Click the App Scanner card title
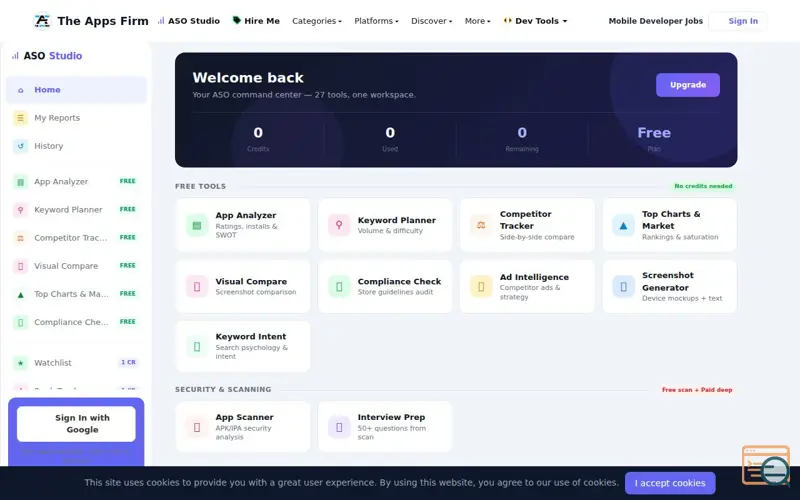 coord(244,417)
